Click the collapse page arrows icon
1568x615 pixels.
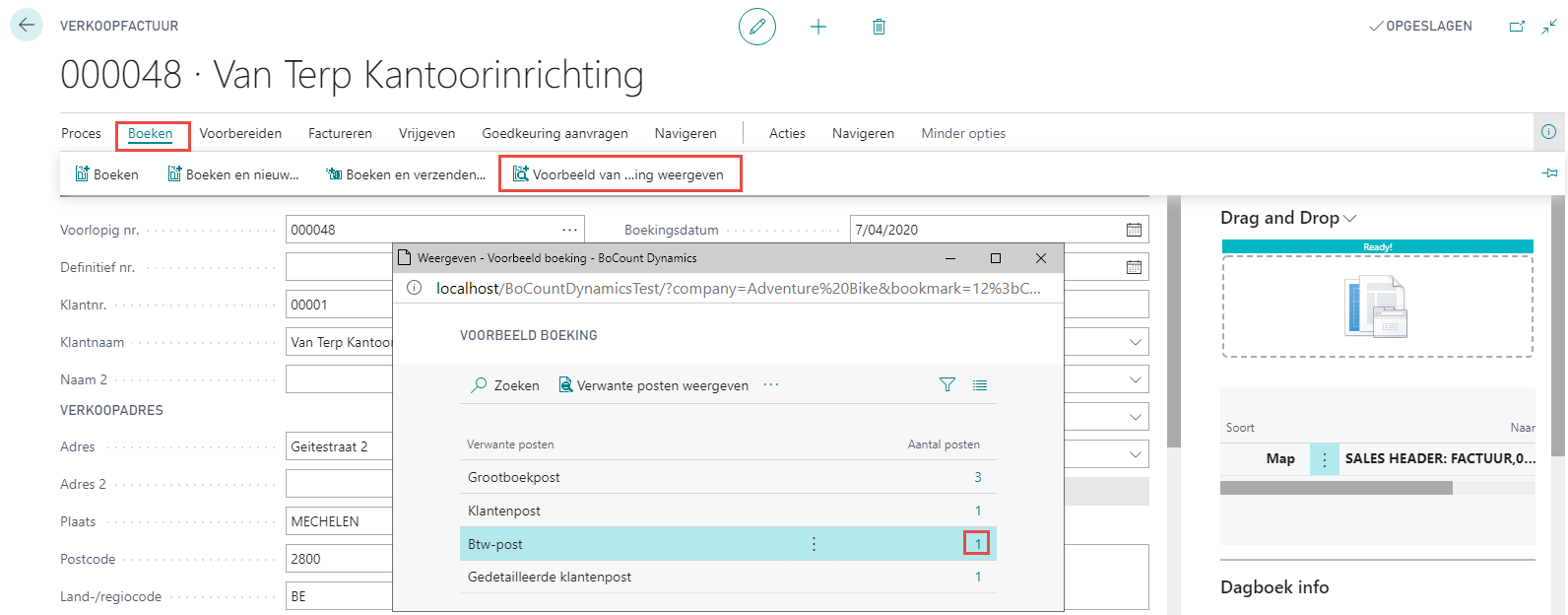pyautogui.click(x=1549, y=27)
